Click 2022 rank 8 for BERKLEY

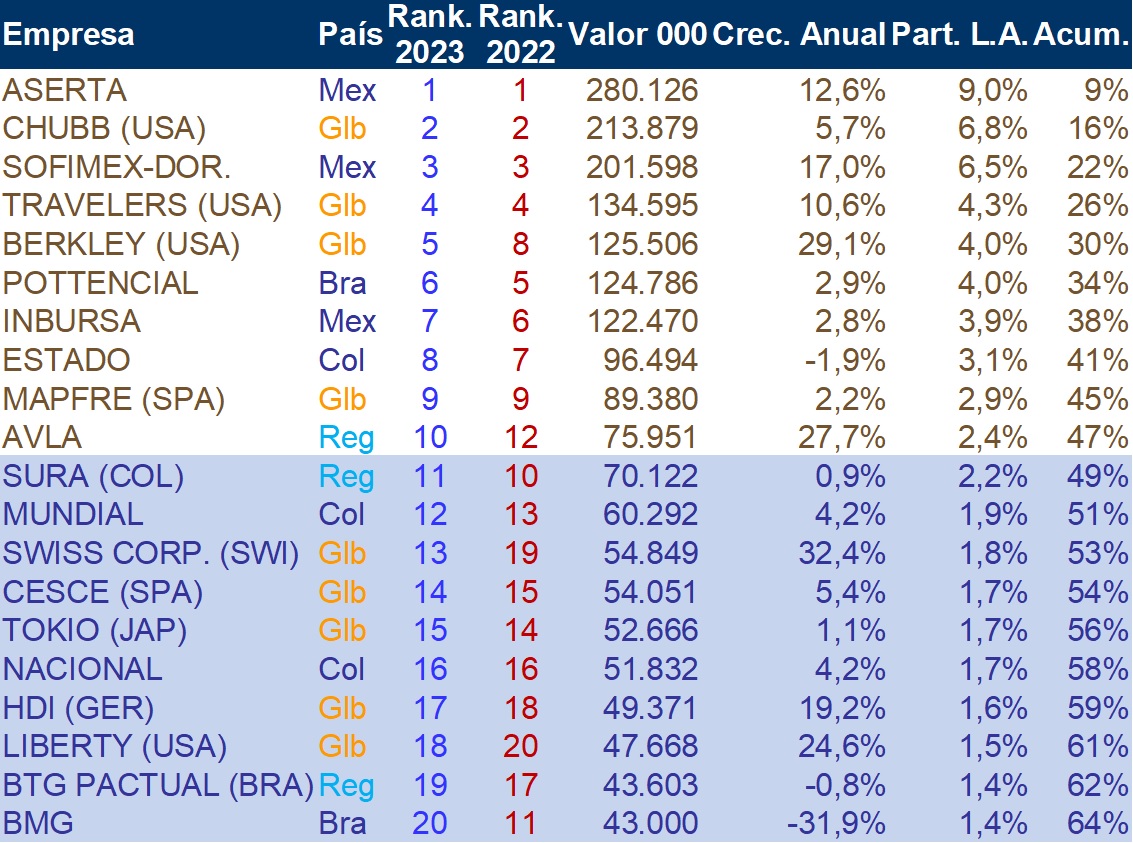point(520,244)
